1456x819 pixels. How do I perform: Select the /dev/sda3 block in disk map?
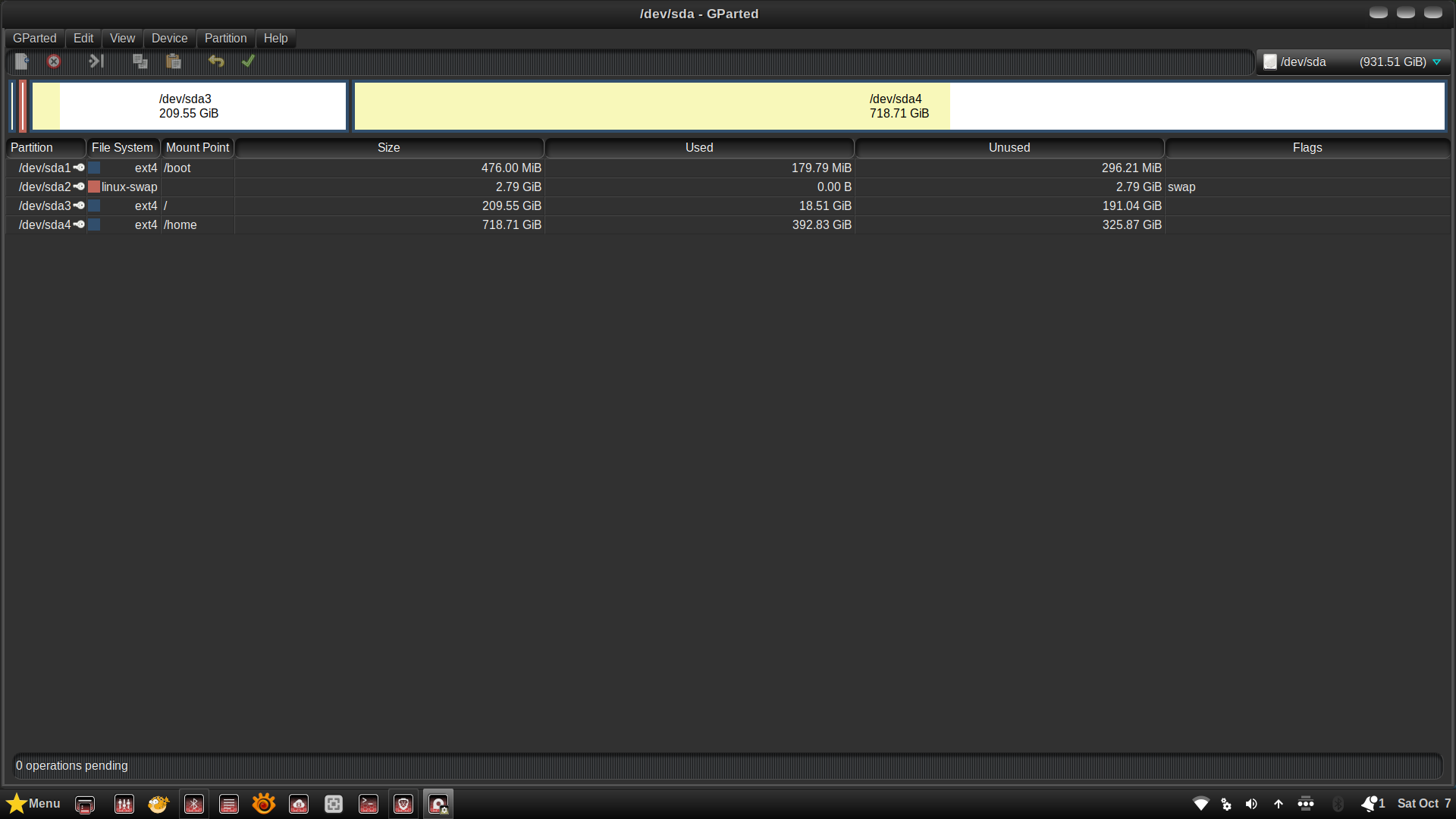pyautogui.click(x=189, y=106)
